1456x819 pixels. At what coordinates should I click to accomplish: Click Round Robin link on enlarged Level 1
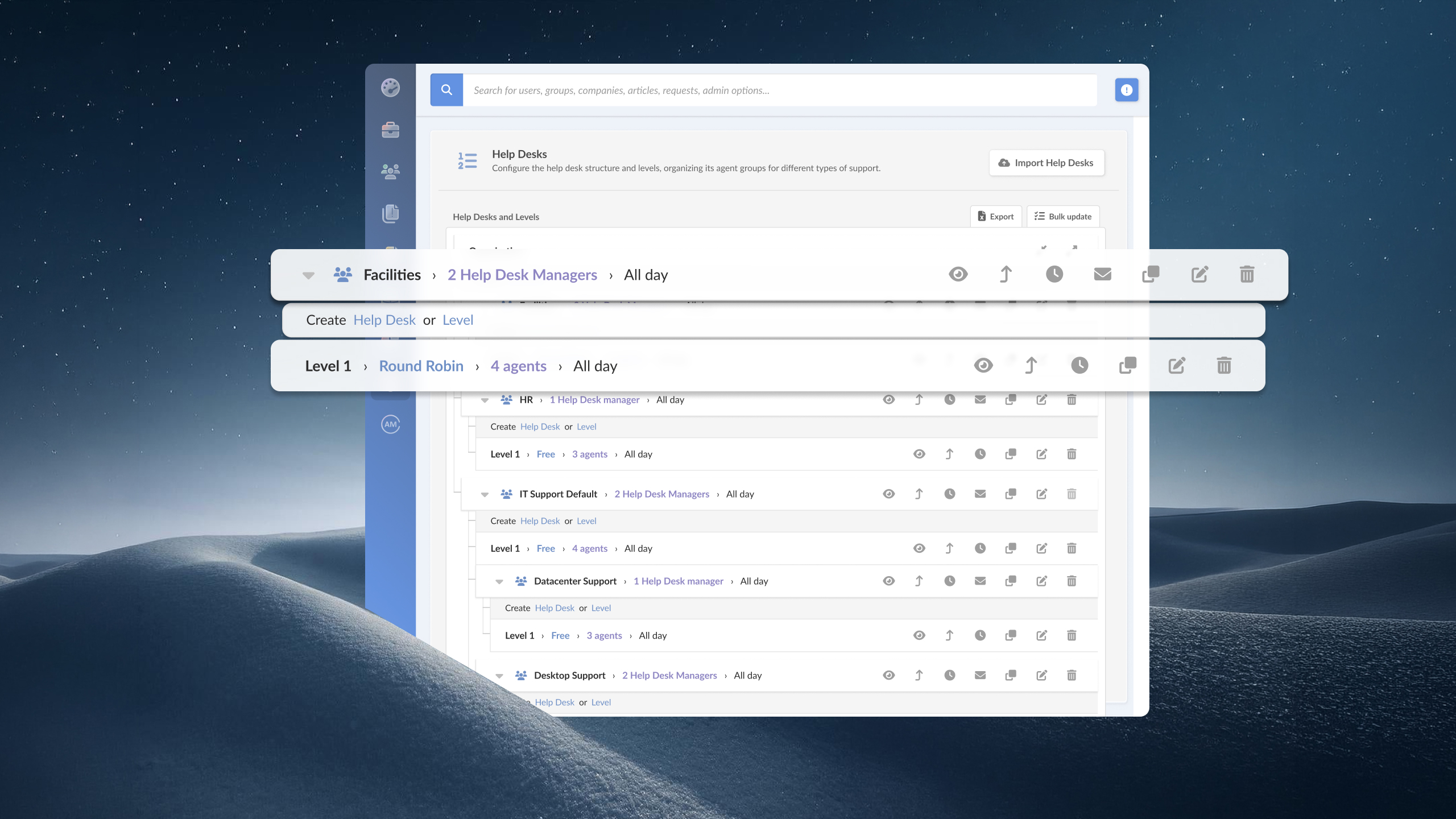tap(421, 366)
